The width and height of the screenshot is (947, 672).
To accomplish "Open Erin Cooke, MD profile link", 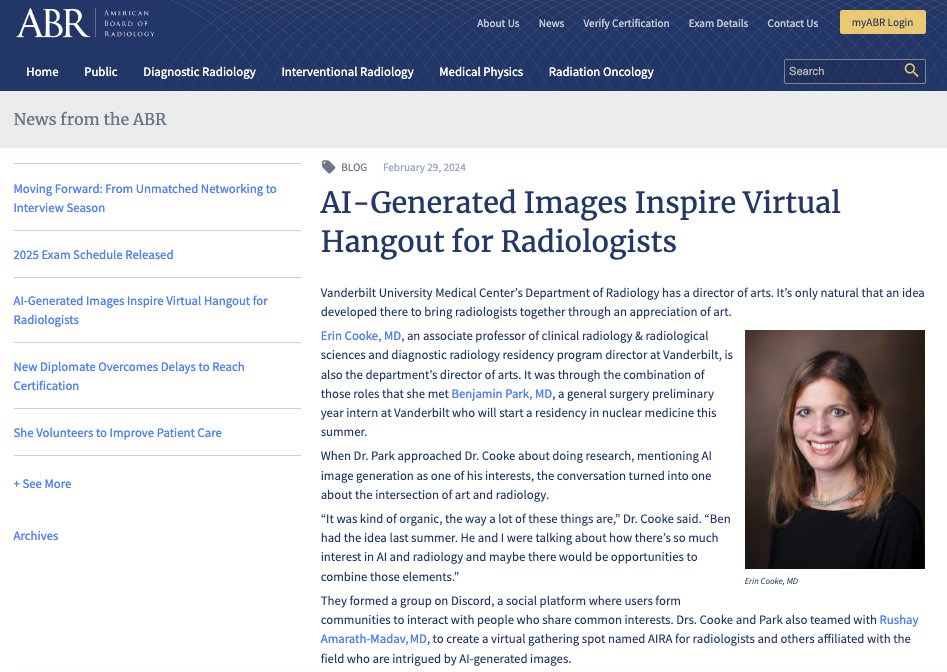I will [x=361, y=336].
